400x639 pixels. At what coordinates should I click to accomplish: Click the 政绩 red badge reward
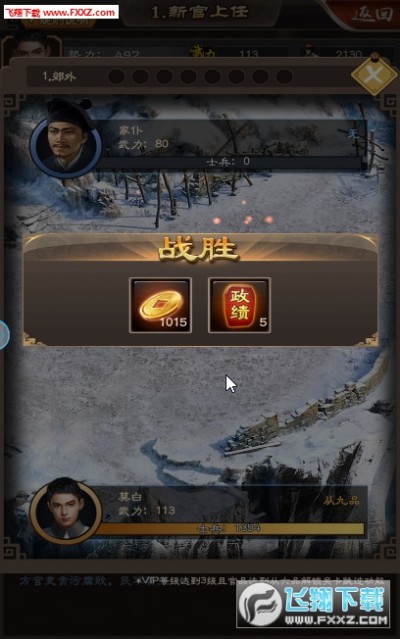click(239, 305)
